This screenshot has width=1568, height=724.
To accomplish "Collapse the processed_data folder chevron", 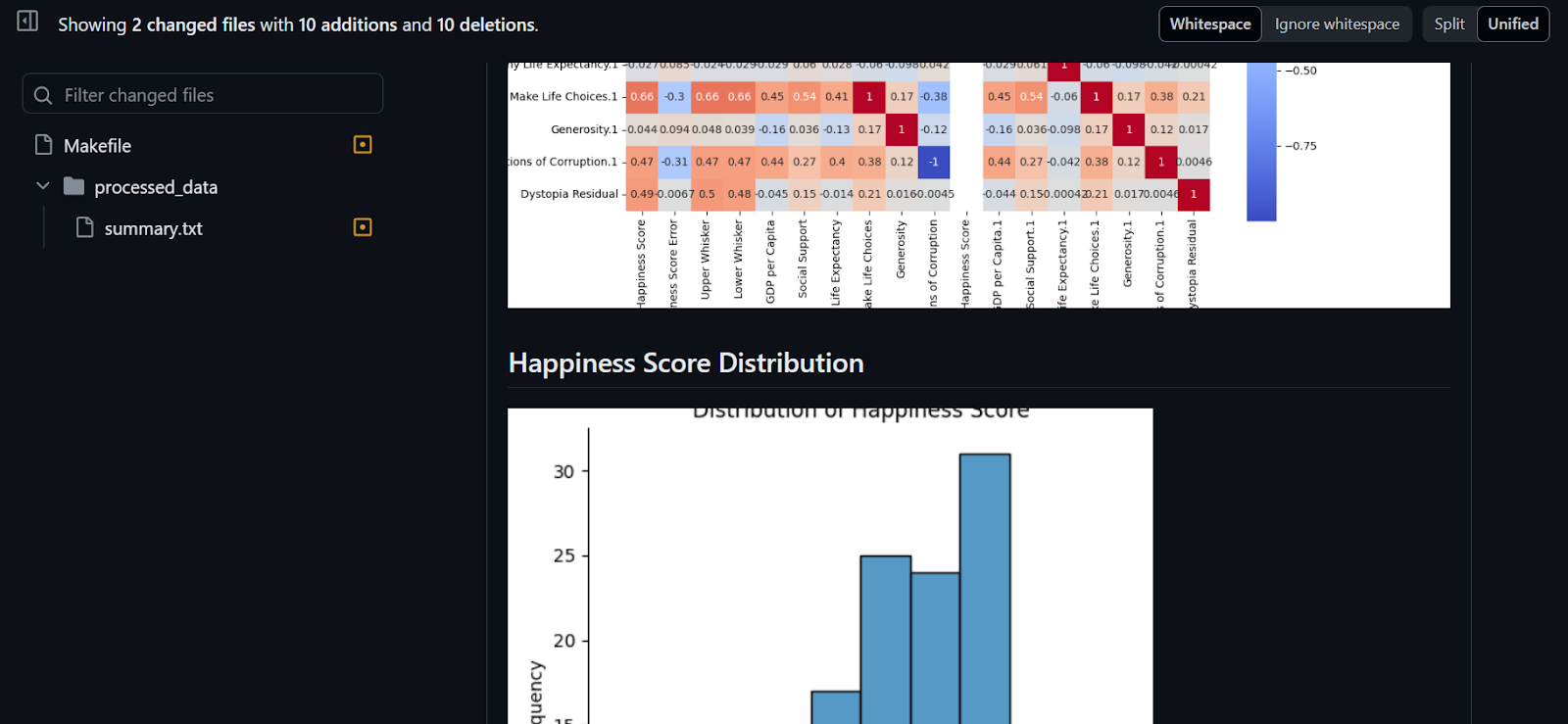I will tap(42, 186).
